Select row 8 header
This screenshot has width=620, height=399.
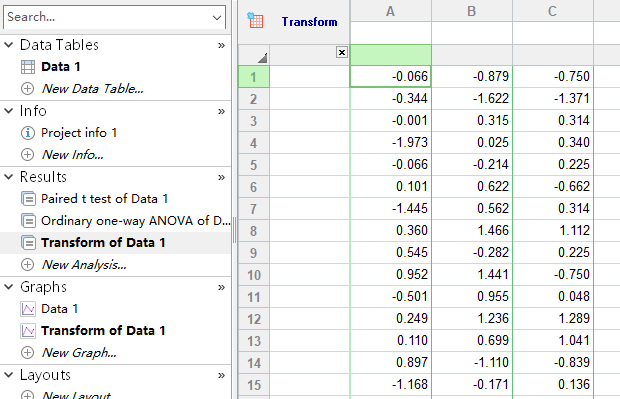(254, 231)
